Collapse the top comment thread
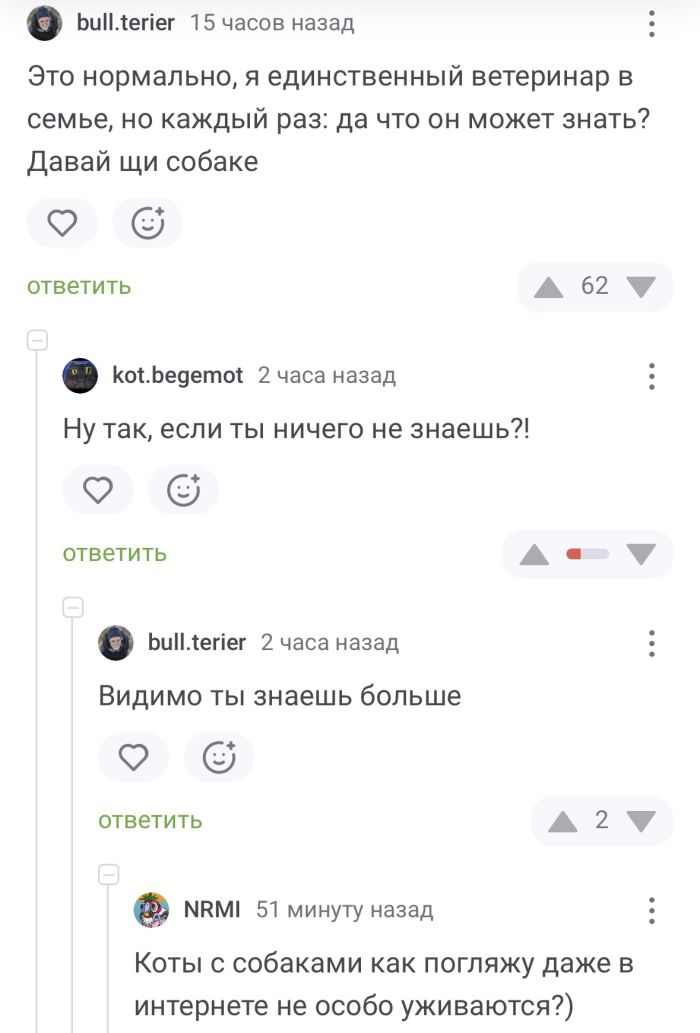This screenshot has width=700, height=1033. click(x=37, y=338)
